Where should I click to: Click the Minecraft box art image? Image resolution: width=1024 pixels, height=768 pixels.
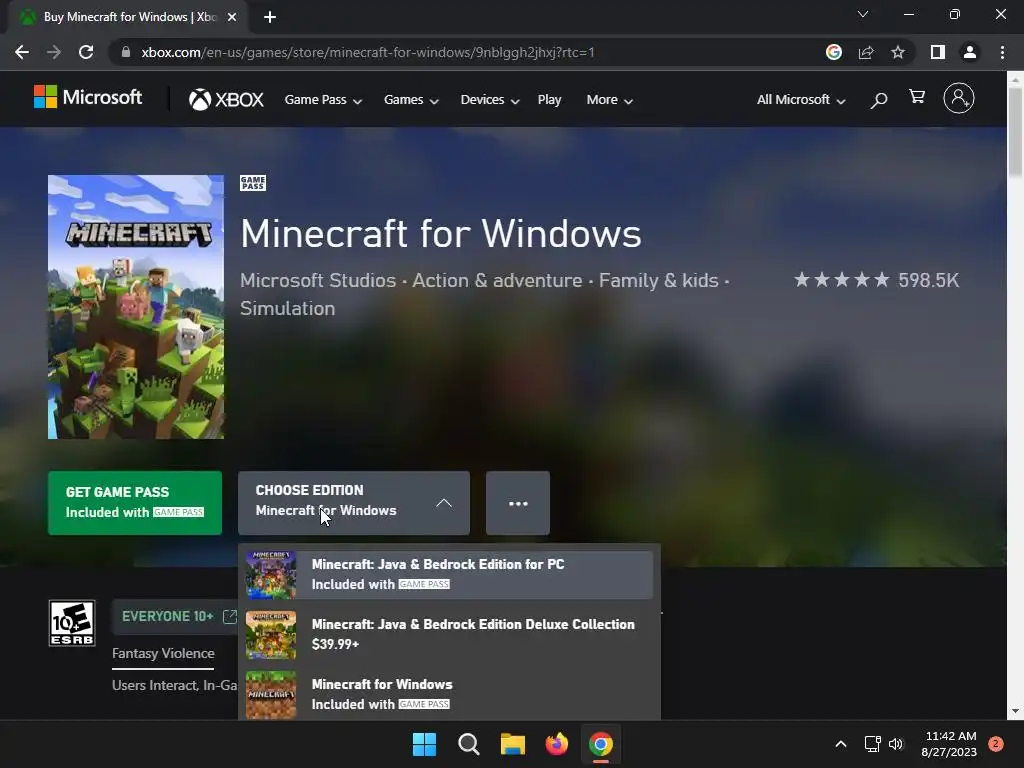(136, 307)
